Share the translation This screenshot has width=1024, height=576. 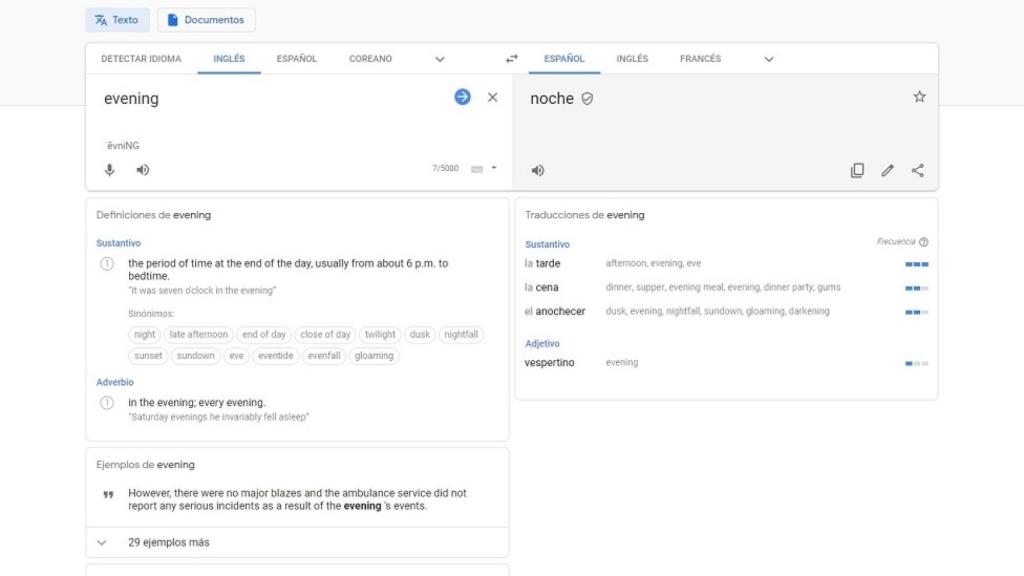coord(917,170)
